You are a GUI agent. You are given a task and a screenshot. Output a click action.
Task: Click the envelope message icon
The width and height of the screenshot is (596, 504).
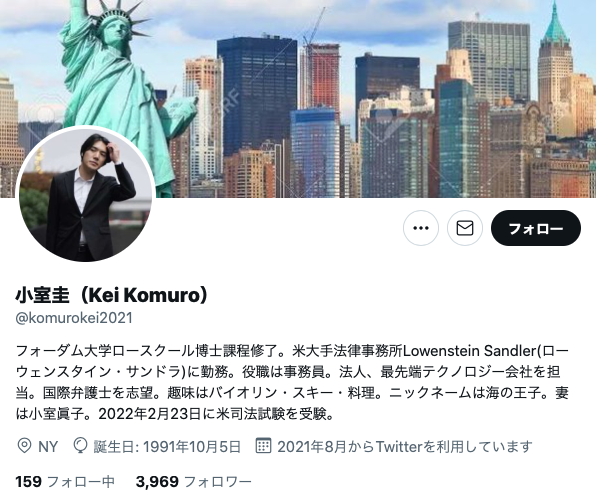[x=465, y=228]
